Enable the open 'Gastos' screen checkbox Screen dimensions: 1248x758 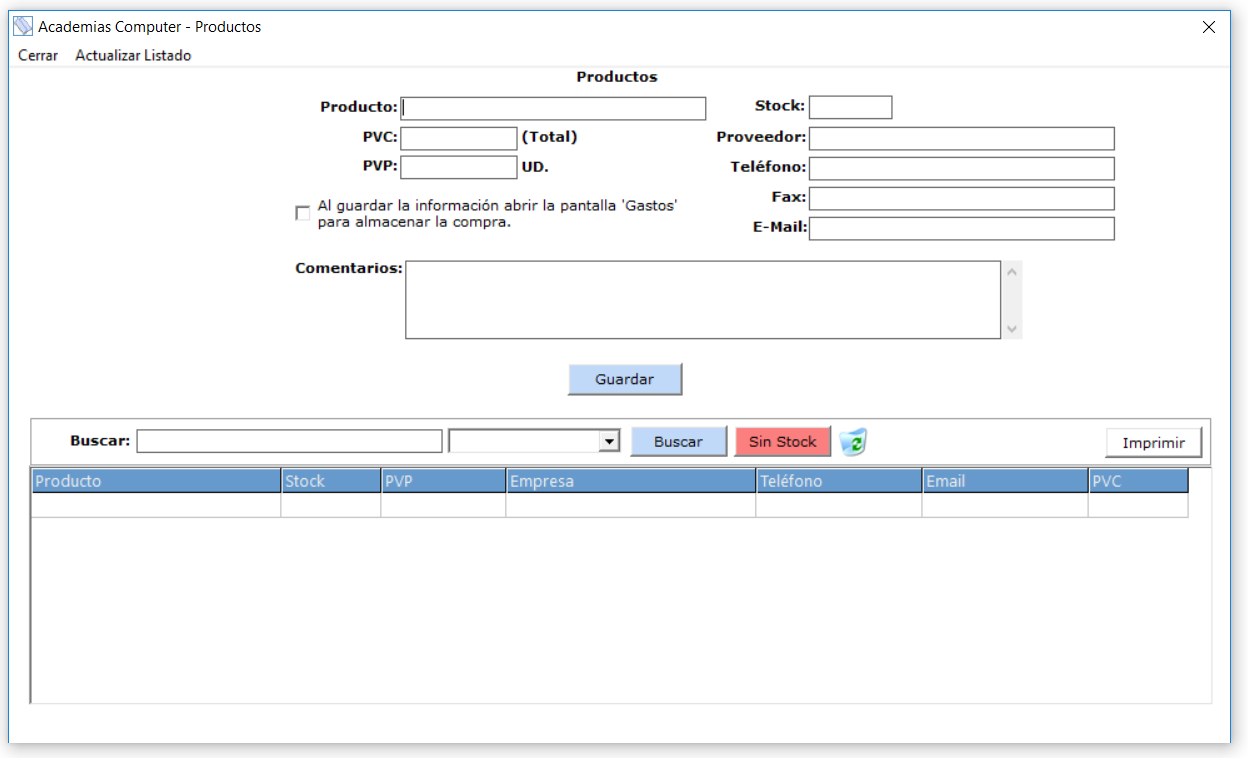tap(302, 213)
